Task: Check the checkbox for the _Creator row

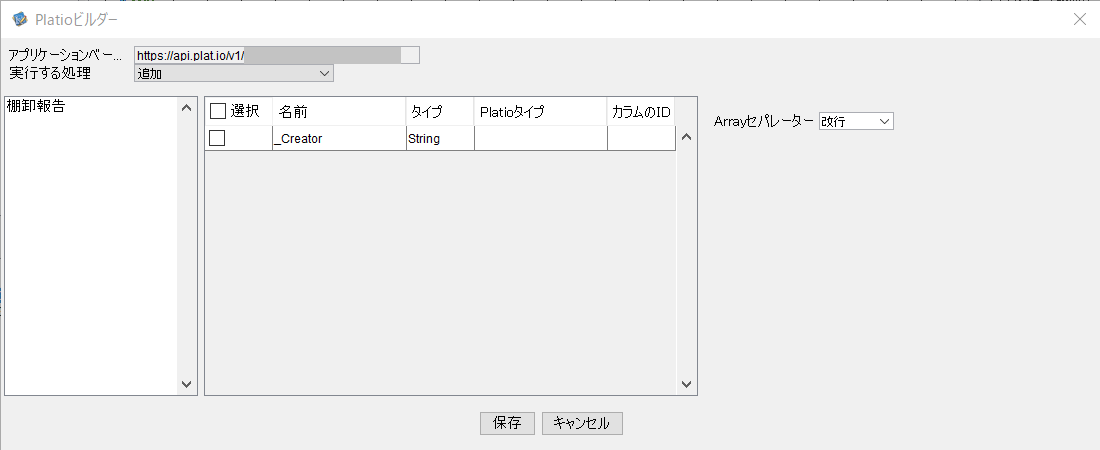Action: click(x=217, y=138)
